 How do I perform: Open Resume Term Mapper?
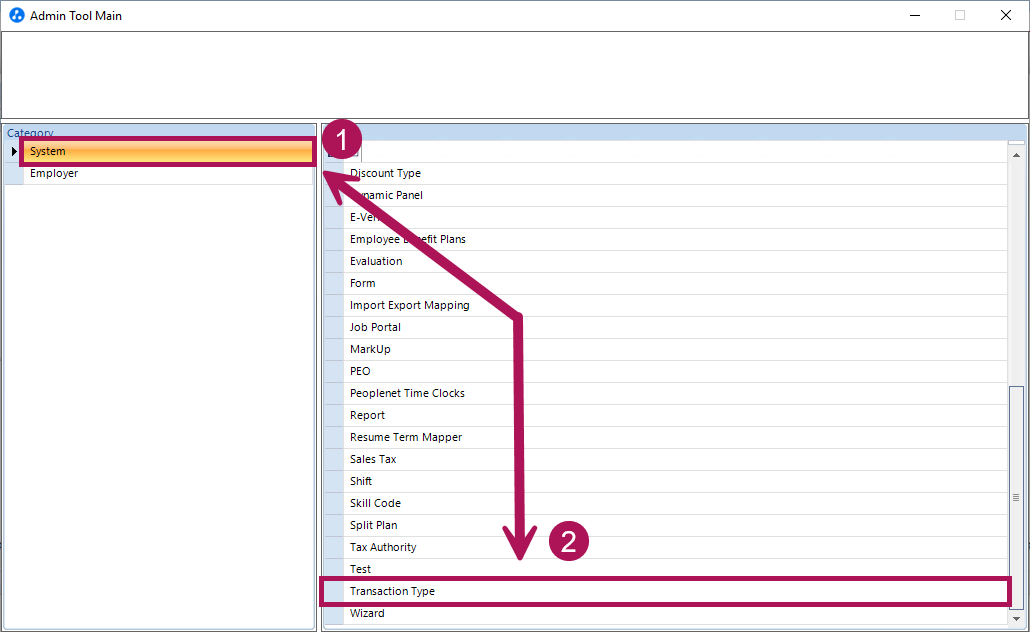point(675,438)
